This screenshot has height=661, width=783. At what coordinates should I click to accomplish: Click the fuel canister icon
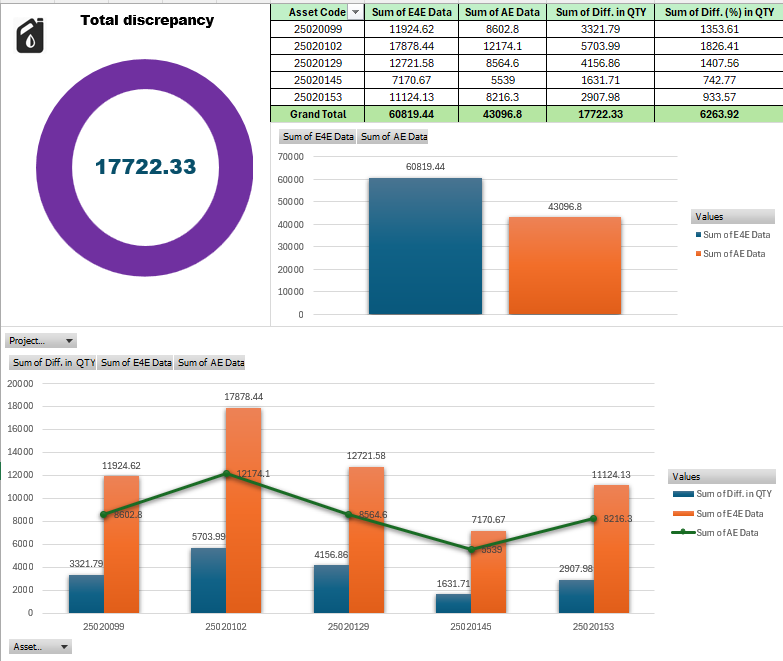[30, 35]
